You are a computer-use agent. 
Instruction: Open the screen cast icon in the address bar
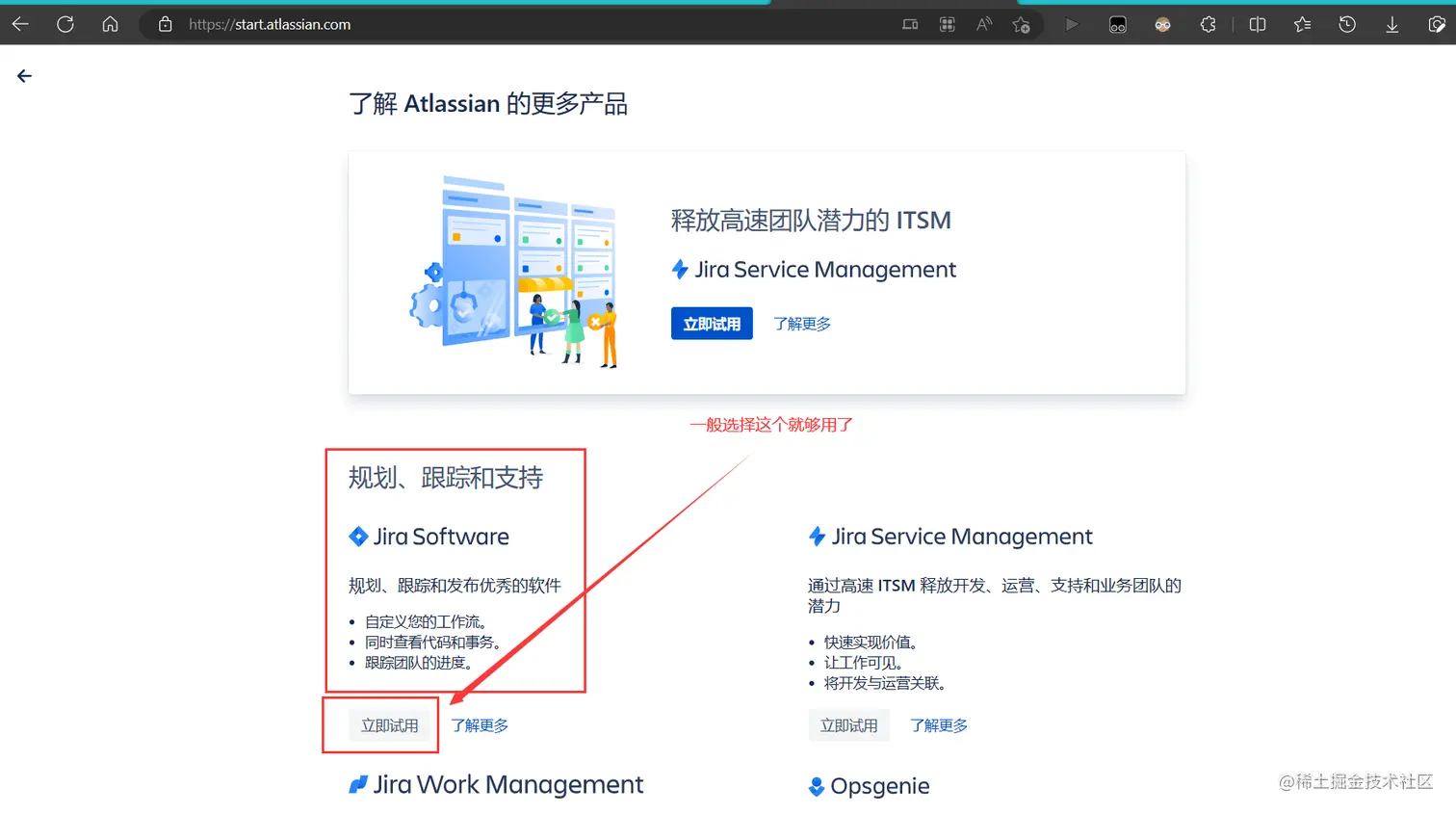point(910,24)
